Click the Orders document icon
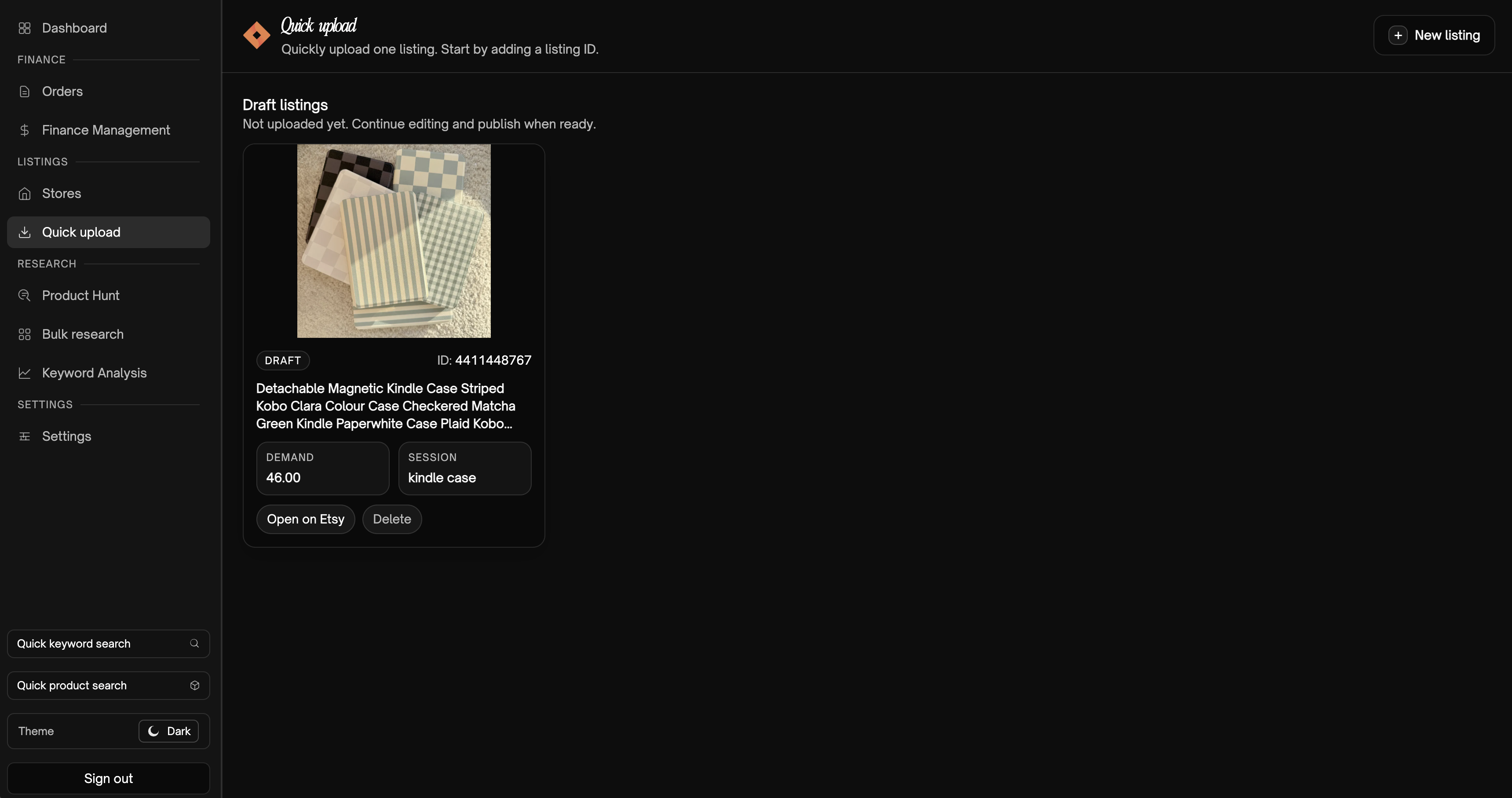This screenshot has width=1512, height=798. click(24, 92)
